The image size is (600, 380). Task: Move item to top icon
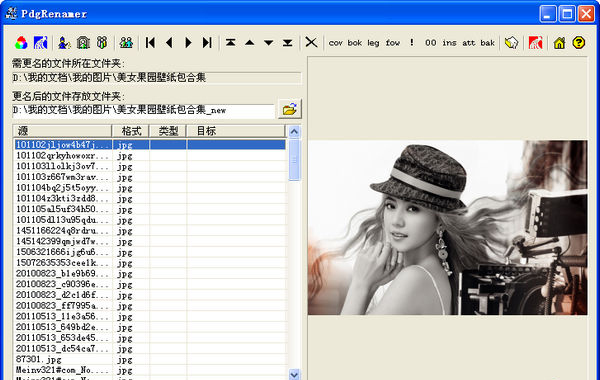230,42
